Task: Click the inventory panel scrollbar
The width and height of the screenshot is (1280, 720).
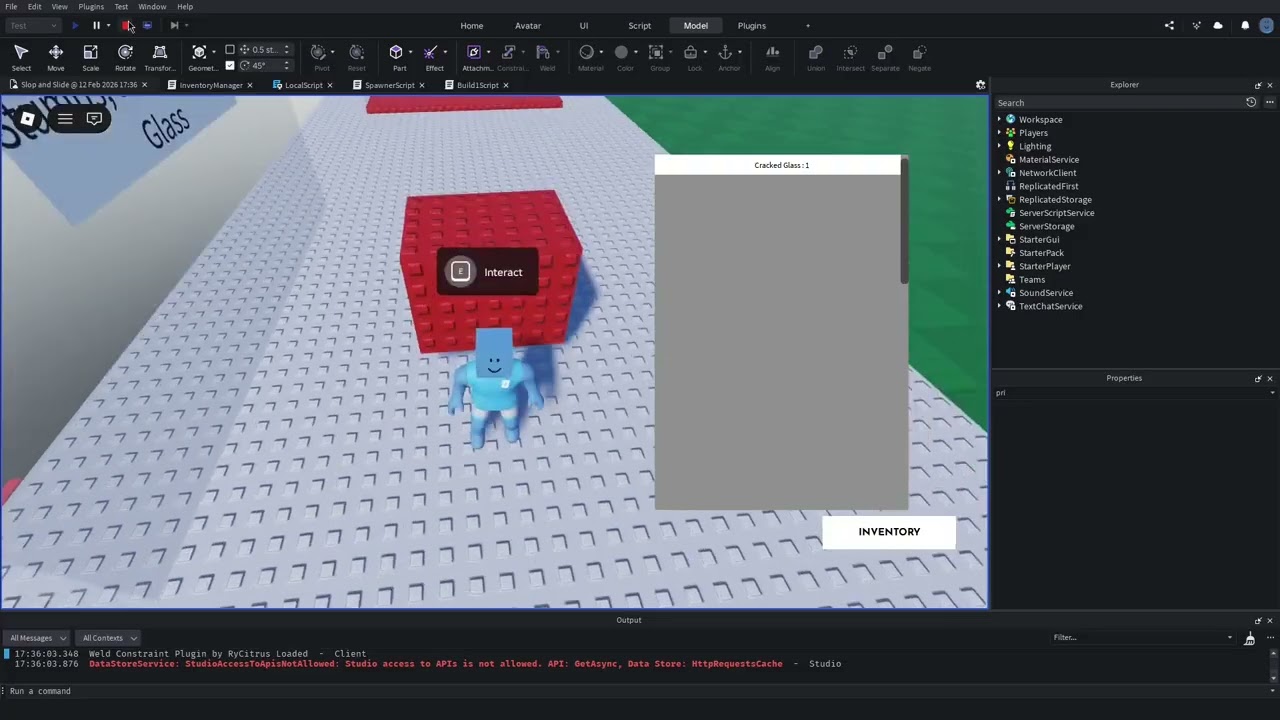Action: tap(904, 220)
